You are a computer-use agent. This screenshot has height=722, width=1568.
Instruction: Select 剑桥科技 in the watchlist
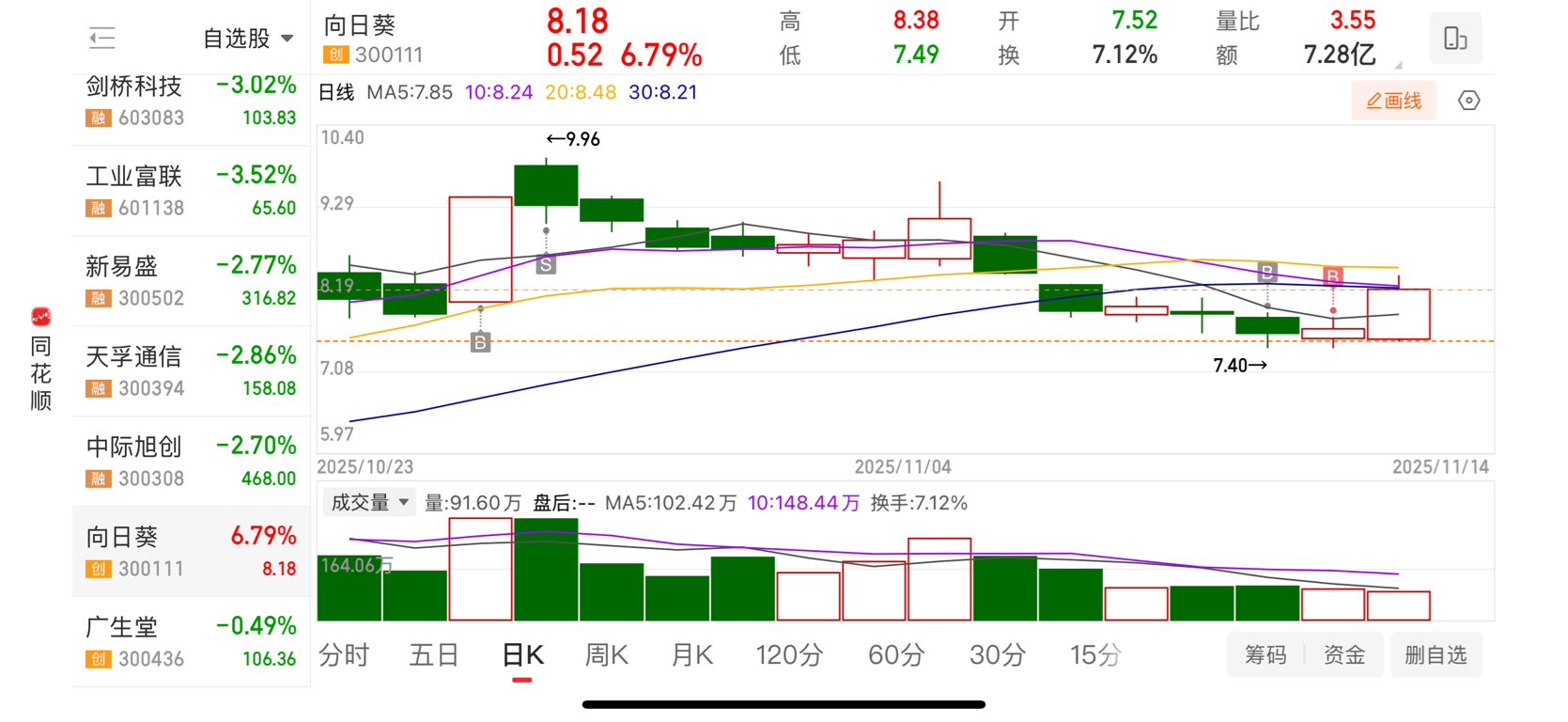[x=192, y=102]
